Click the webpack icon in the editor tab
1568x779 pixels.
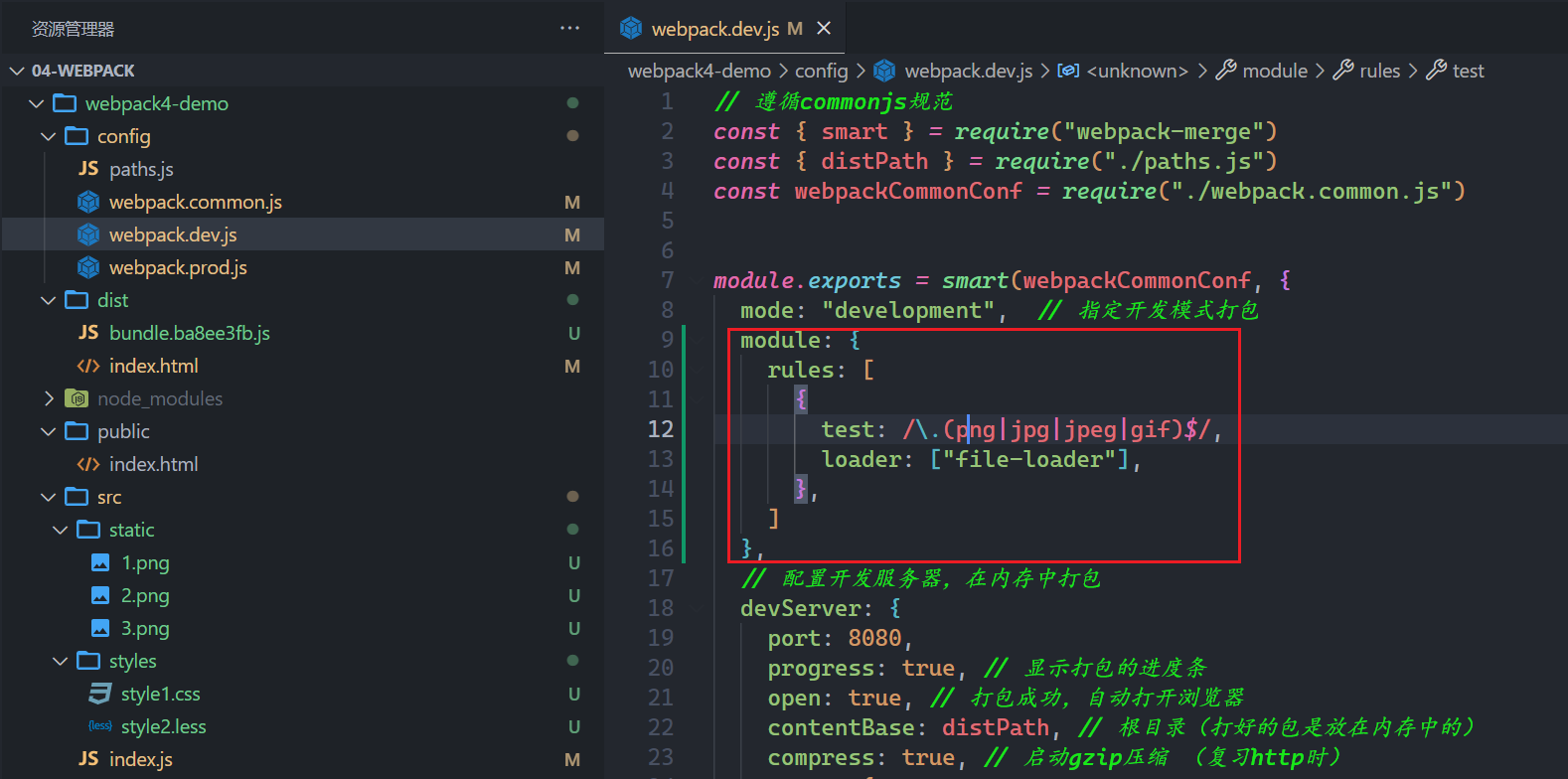tap(631, 29)
